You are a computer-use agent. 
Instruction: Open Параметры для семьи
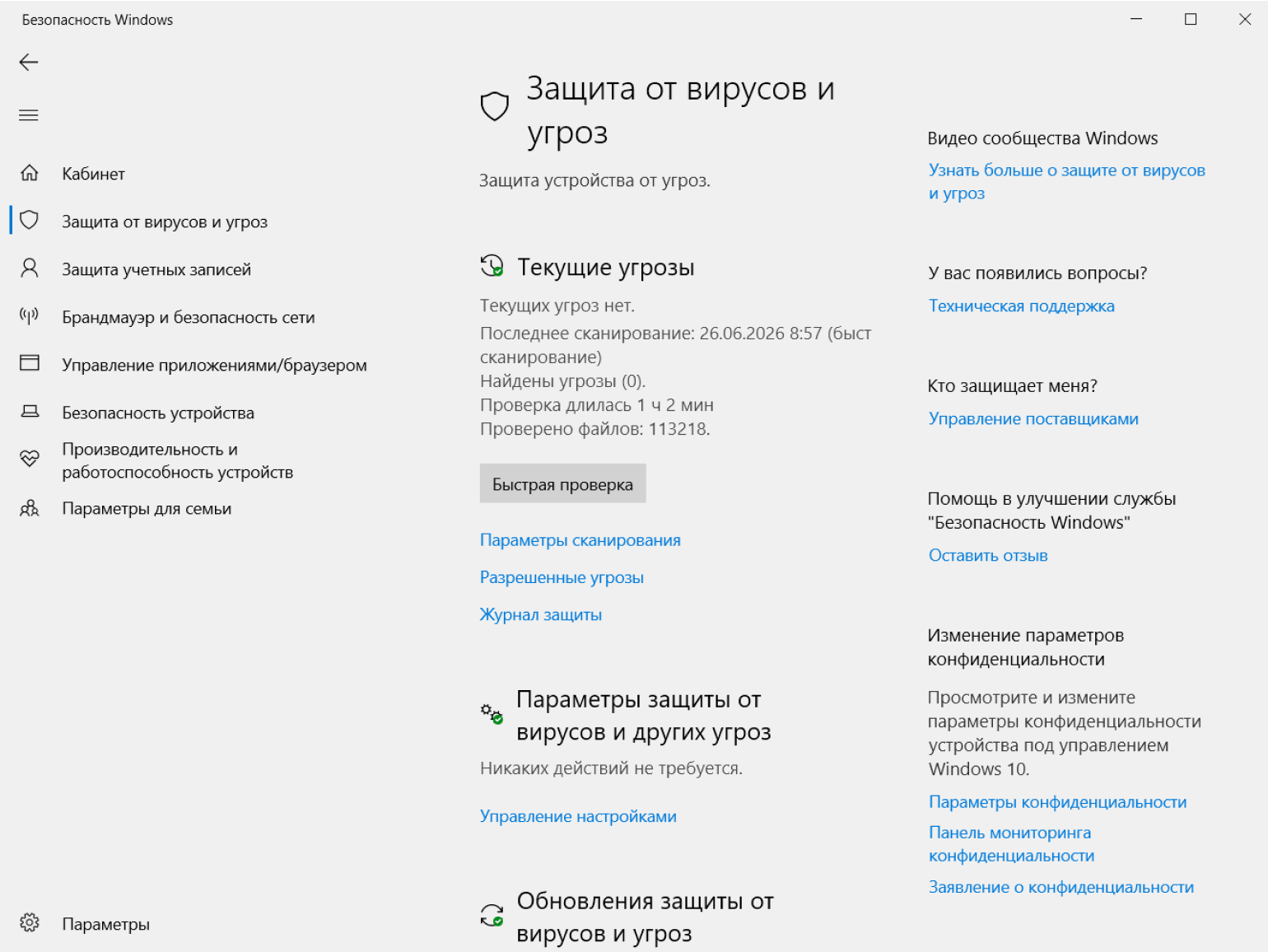pyautogui.click(x=147, y=508)
